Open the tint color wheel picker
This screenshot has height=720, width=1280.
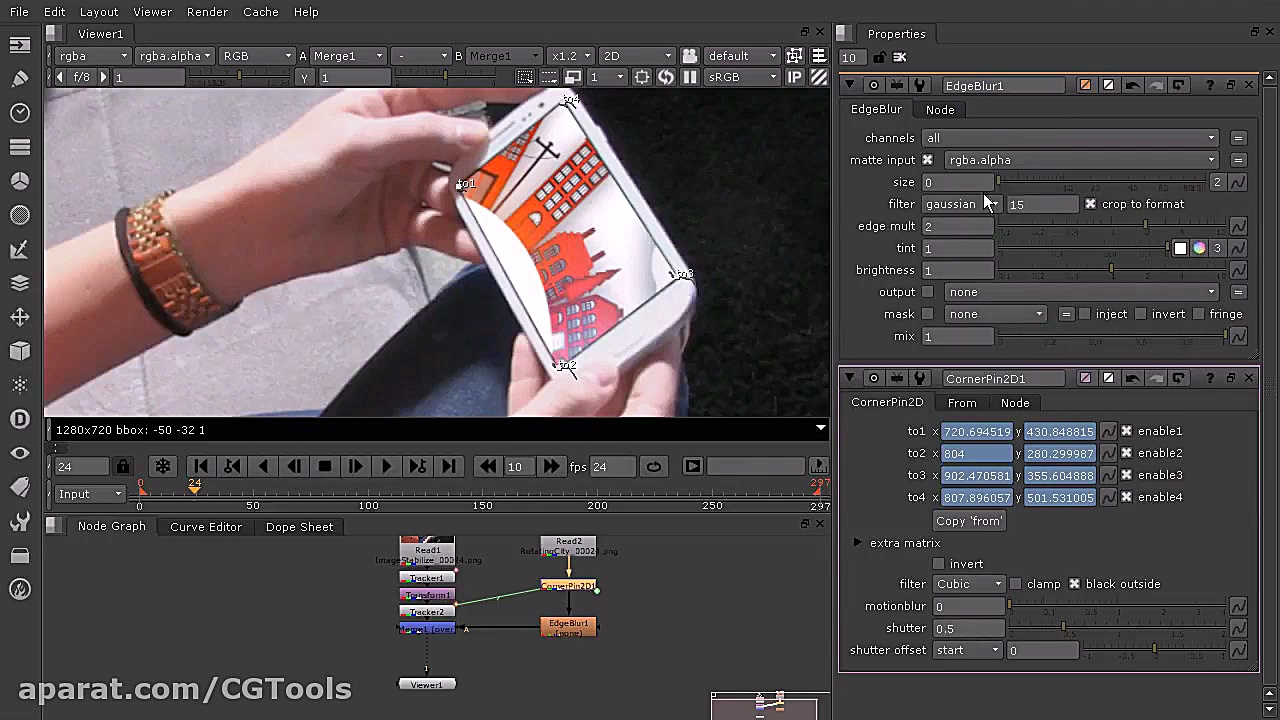point(1199,248)
